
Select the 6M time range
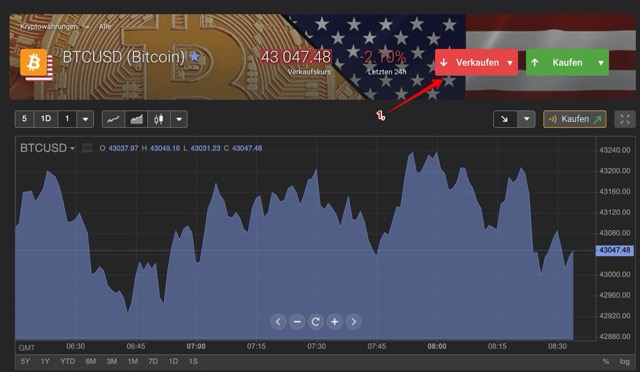[91, 361]
